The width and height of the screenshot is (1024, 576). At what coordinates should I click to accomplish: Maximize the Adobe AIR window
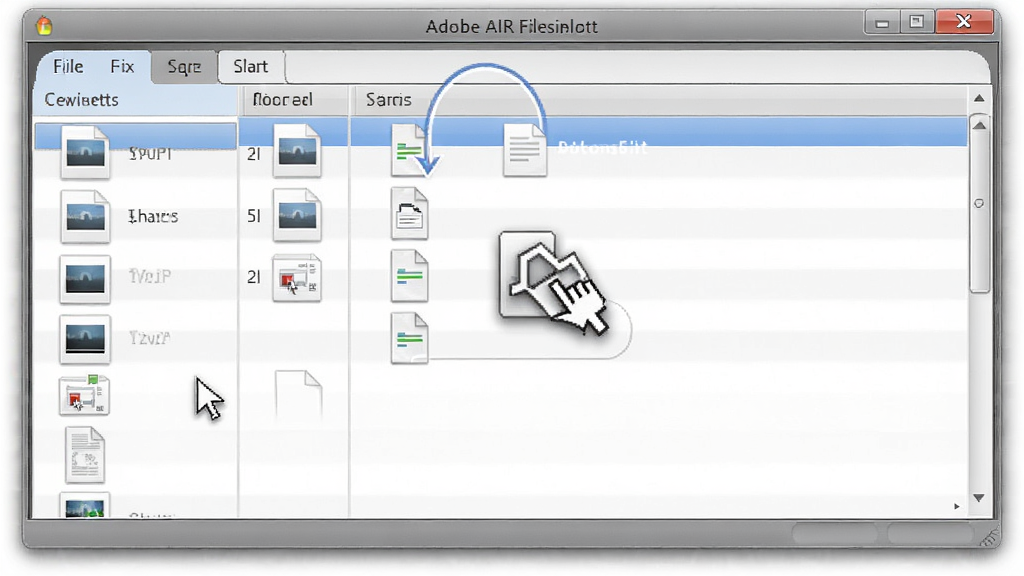pyautogui.click(x=917, y=22)
